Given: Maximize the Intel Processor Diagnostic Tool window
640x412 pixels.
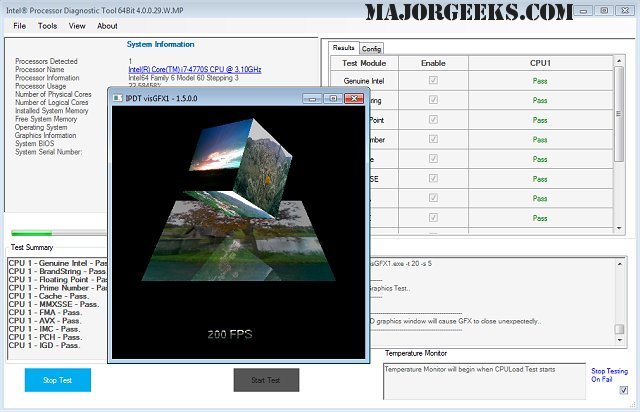Looking at the screenshot, I should [x=604, y=11].
